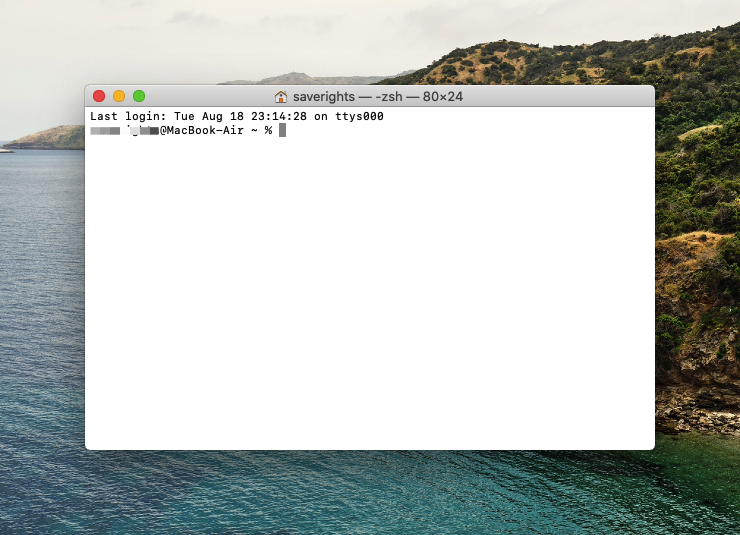The image size is (740, 535).
Task: Click the blurred username before @MacBook-Air
Action: point(125,130)
